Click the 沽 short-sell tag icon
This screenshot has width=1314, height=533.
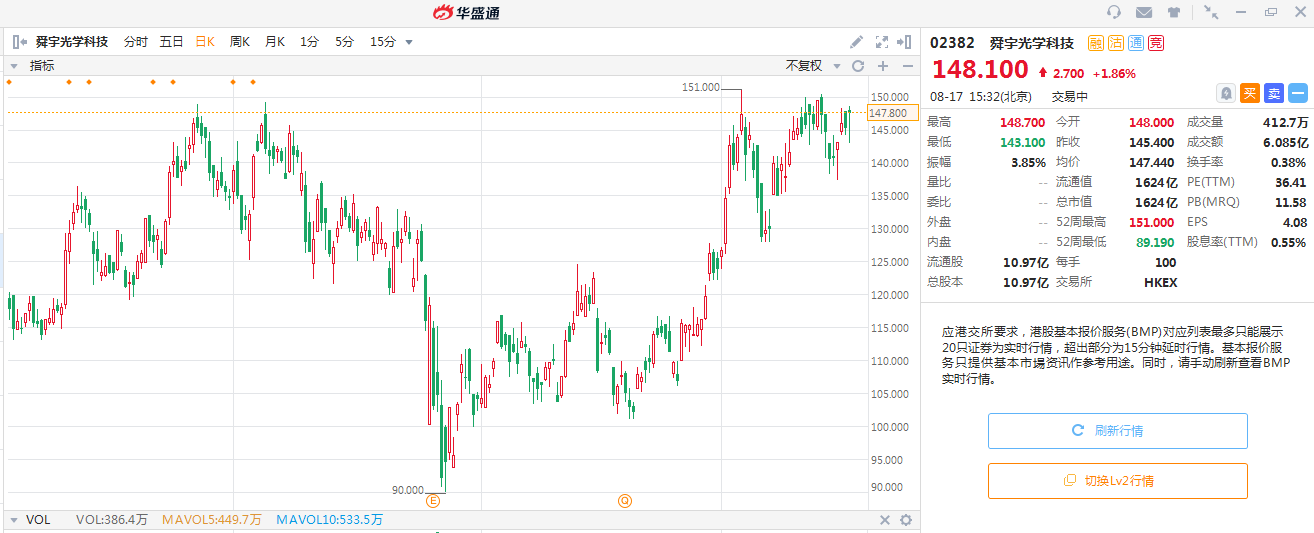1116,43
